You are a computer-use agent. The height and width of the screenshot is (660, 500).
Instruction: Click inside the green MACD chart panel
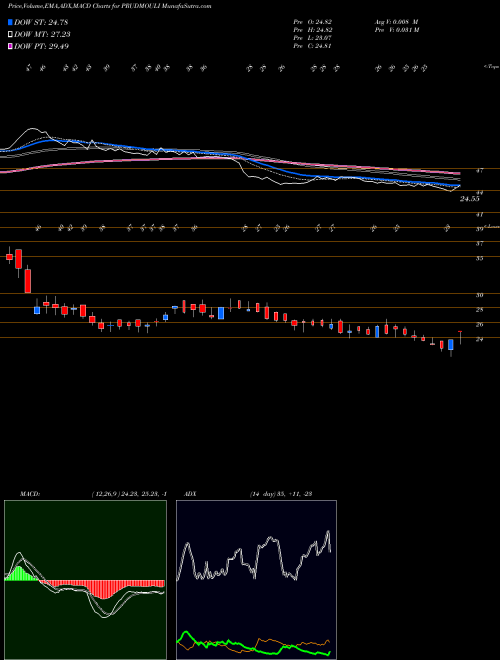click(x=85, y=579)
